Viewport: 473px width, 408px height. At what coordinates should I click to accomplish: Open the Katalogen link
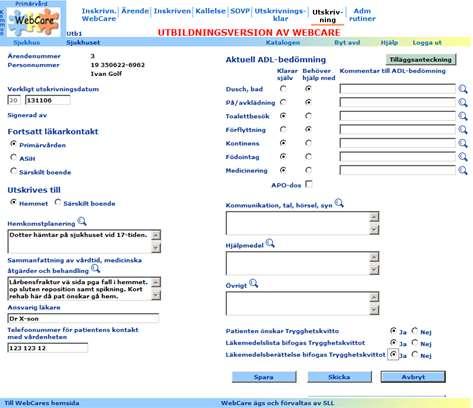[x=283, y=43]
